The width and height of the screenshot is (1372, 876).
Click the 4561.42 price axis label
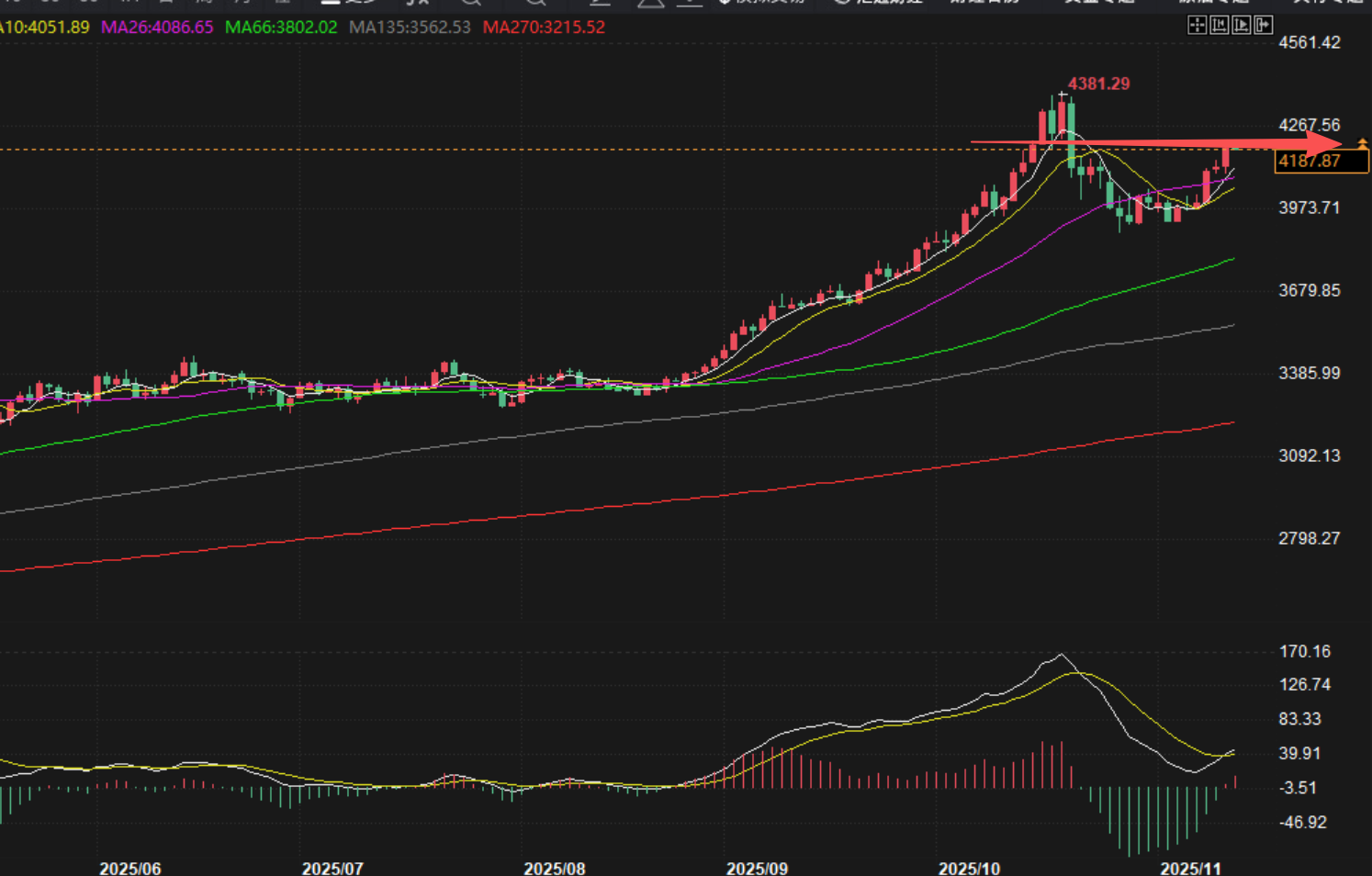point(1310,42)
